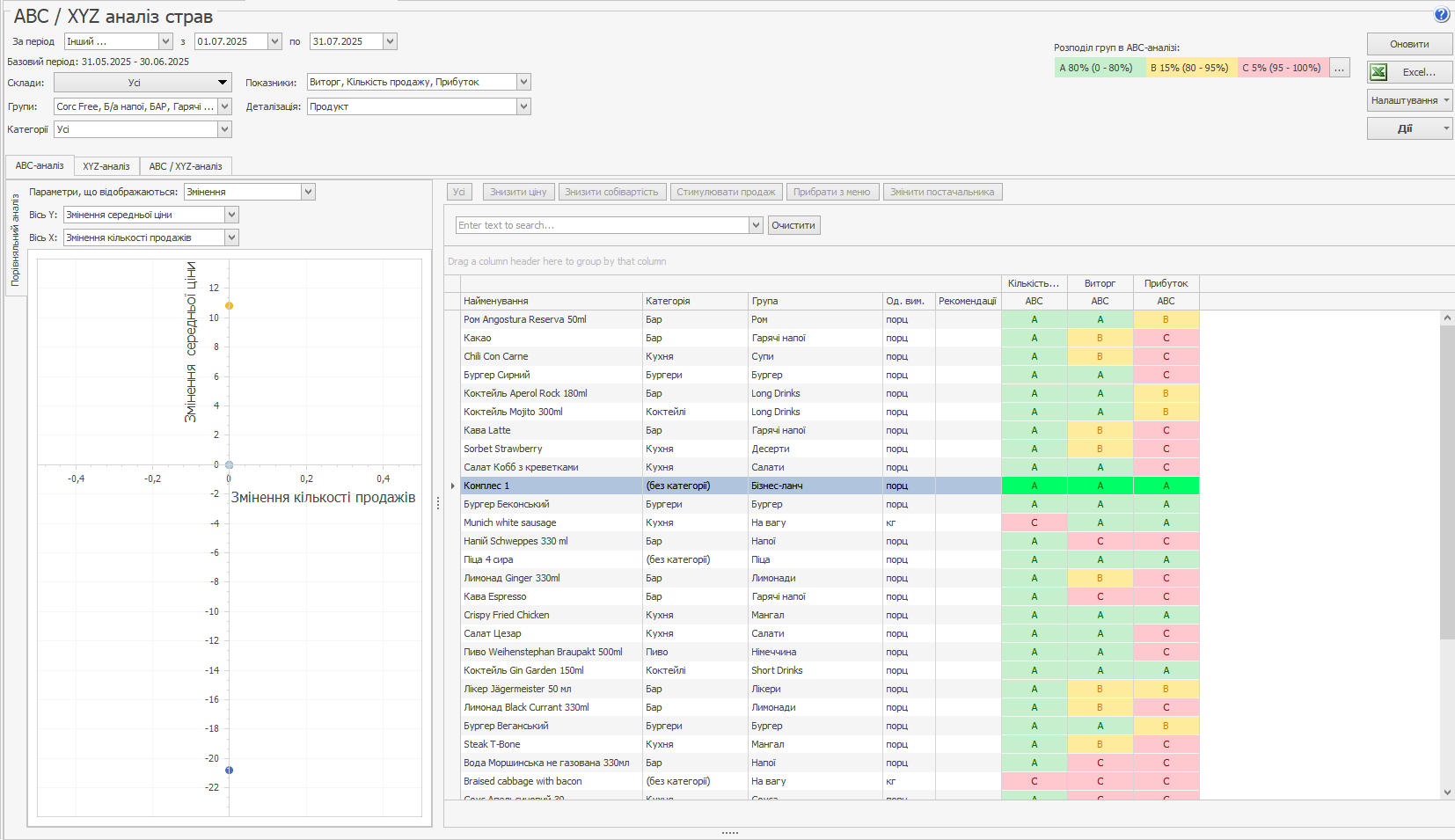Export the report with the Excel button

(x=1408, y=72)
